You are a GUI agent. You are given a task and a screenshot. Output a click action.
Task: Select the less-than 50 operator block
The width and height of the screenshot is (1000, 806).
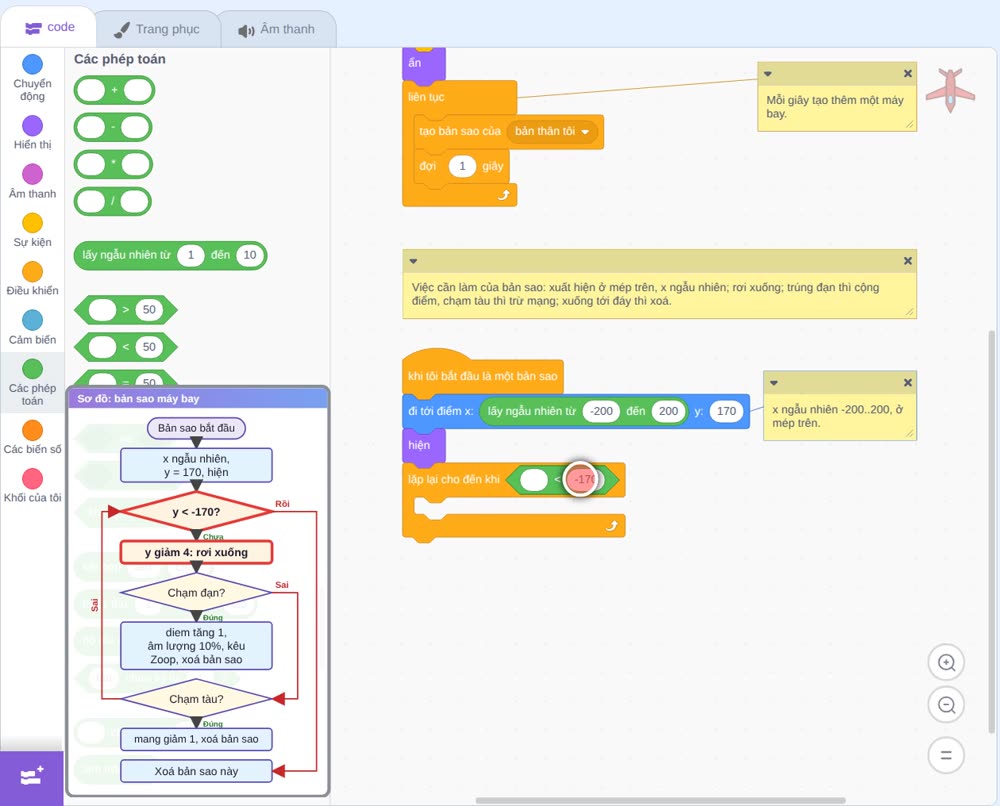pyautogui.click(x=126, y=347)
